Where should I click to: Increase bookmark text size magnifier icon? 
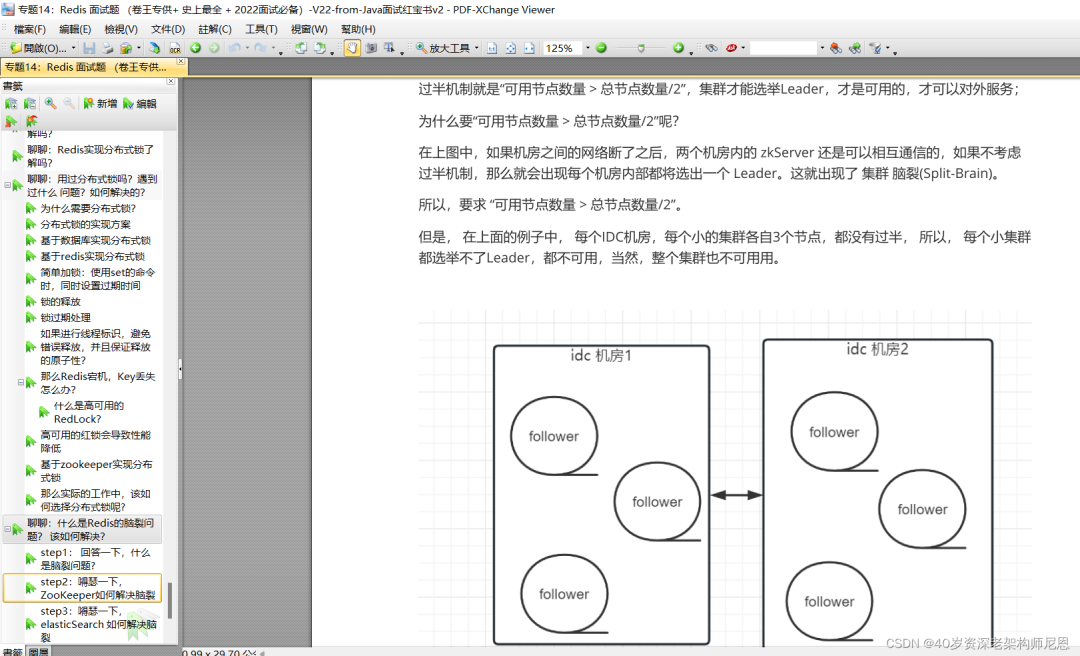coord(50,103)
